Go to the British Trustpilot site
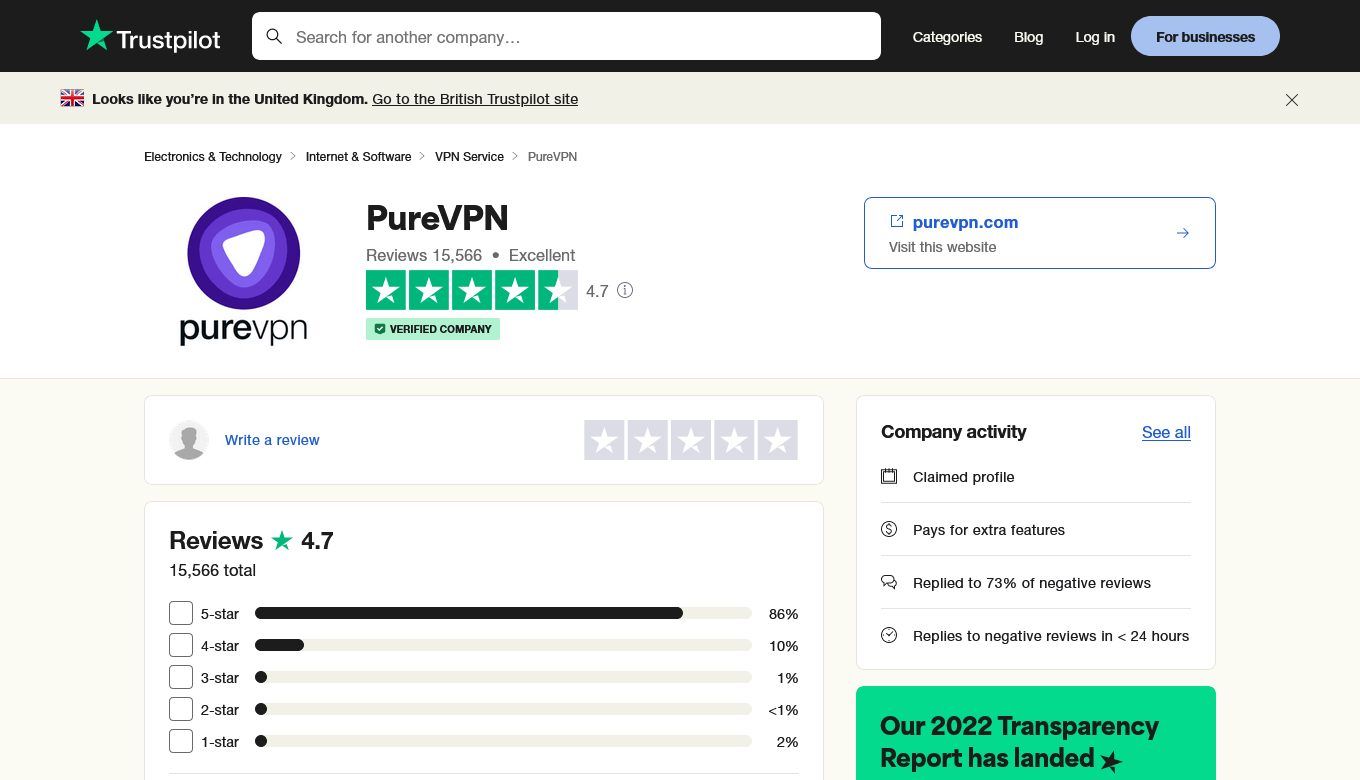 tap(475, 99)
